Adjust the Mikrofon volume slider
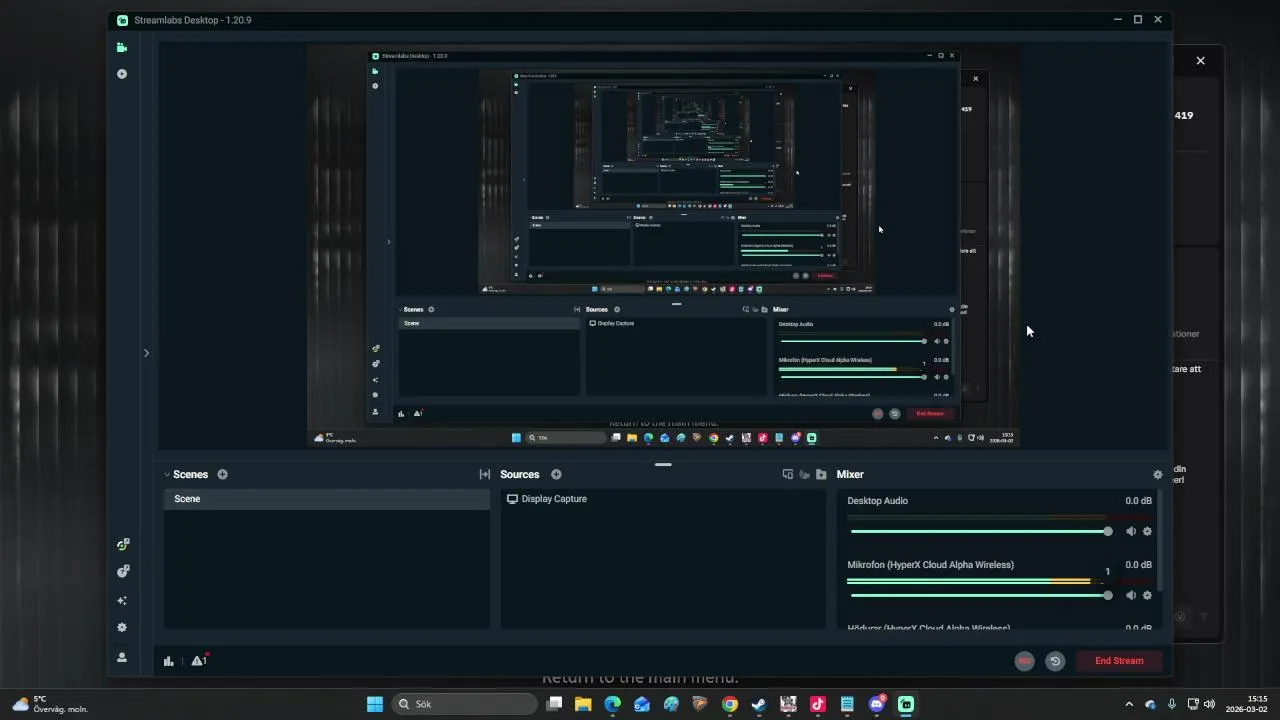 [x=980, y=595]
